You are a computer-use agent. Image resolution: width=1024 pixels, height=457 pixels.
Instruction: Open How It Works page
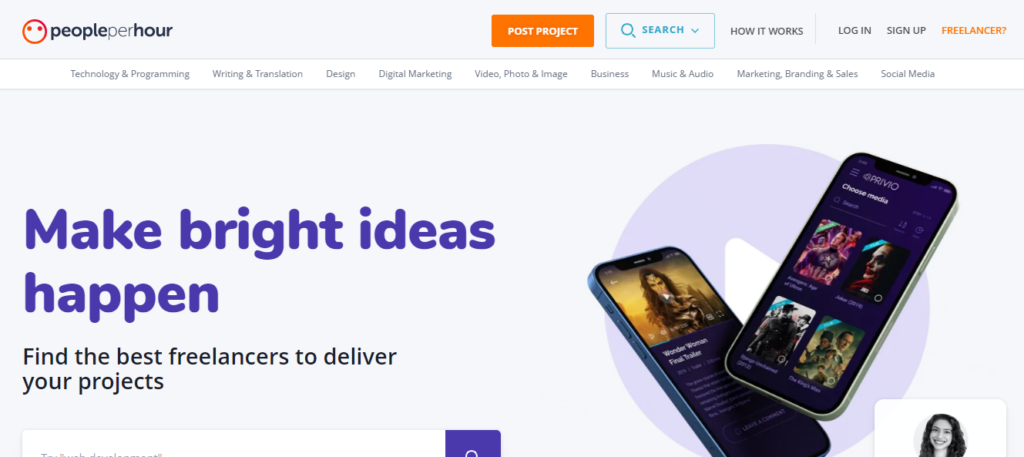(767, 31)
